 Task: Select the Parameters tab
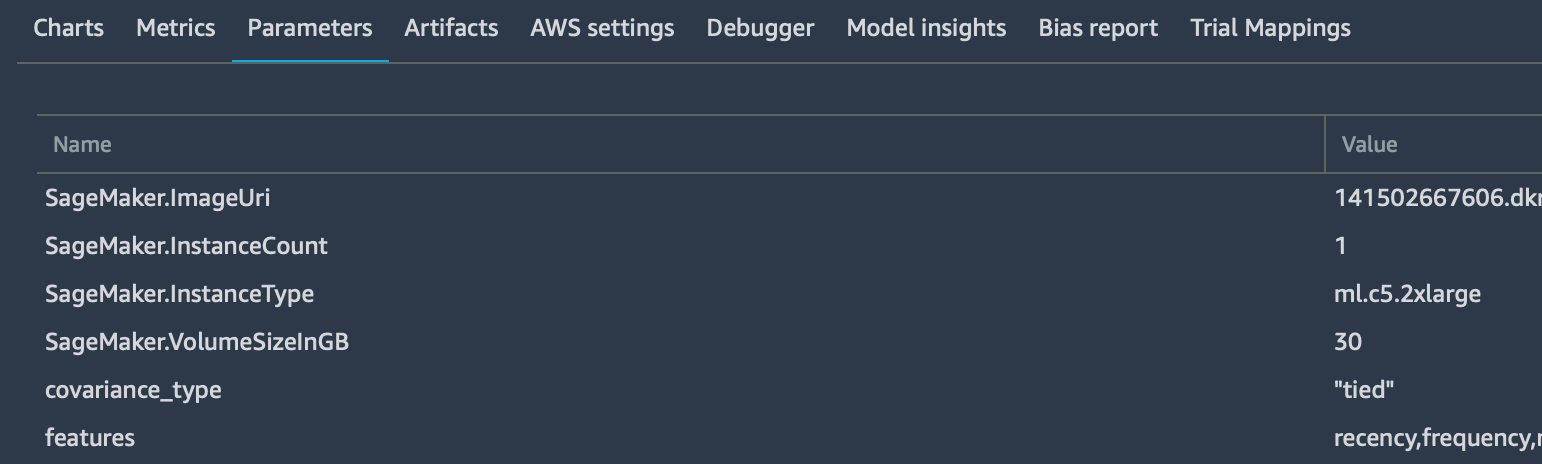[310, 28]
